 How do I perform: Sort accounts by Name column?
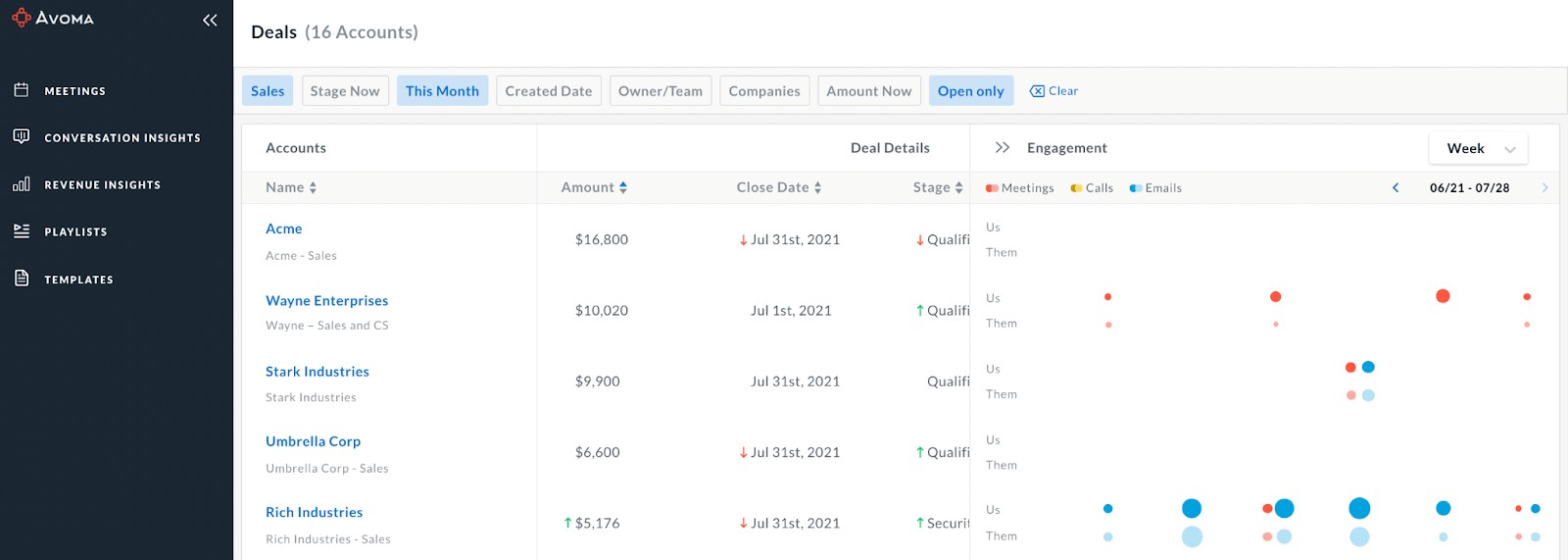291,187
